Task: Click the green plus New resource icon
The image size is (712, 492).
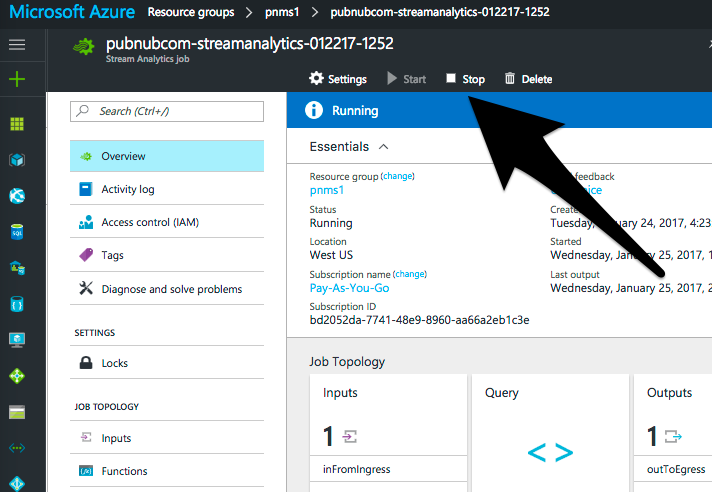Action: pos(17,79)
